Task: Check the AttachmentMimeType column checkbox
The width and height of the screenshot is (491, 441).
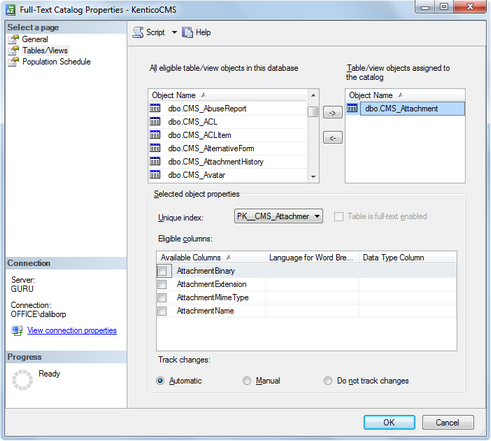Action: 162,298
